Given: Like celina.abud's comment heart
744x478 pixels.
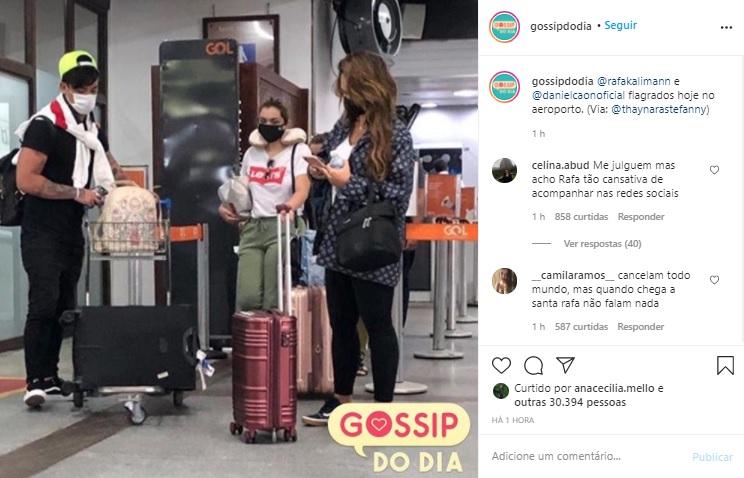Looking at the screenshot, I should [714, 170].
